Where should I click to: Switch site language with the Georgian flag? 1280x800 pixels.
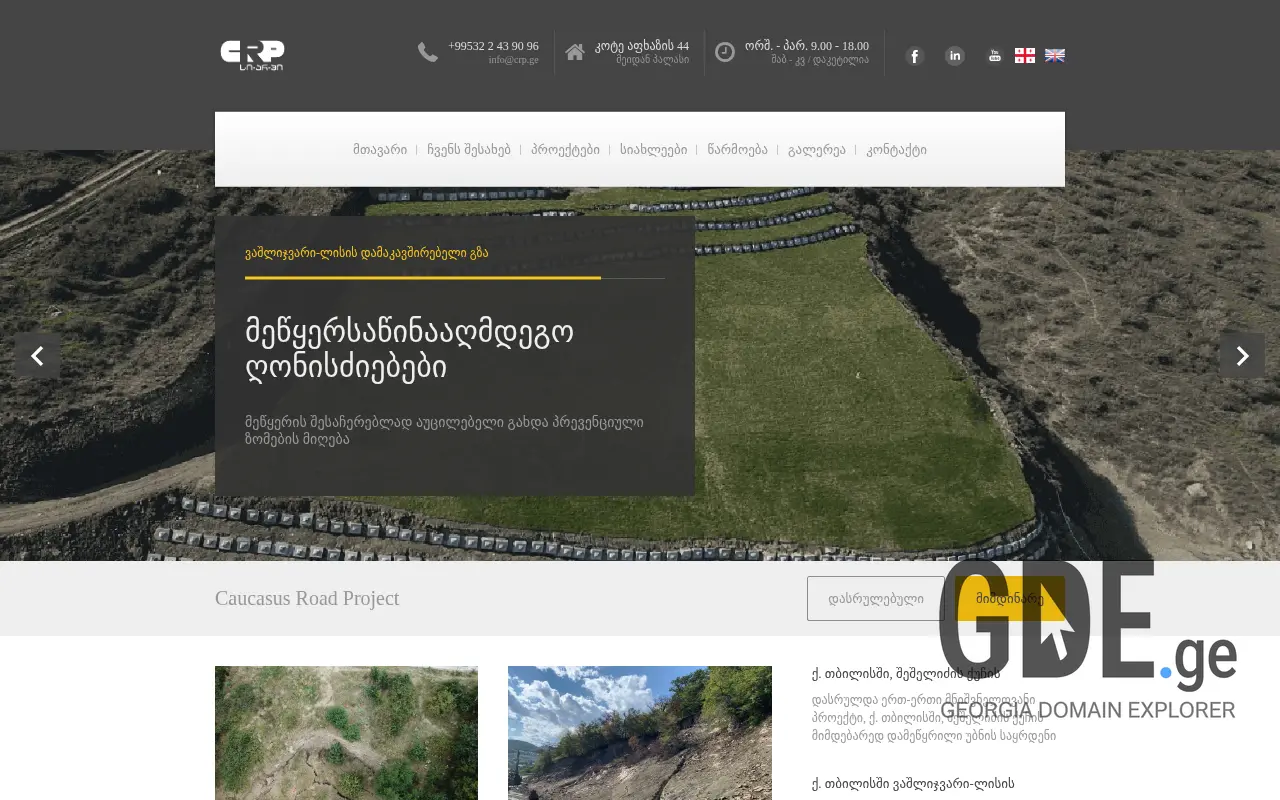tap(1025, 55)
